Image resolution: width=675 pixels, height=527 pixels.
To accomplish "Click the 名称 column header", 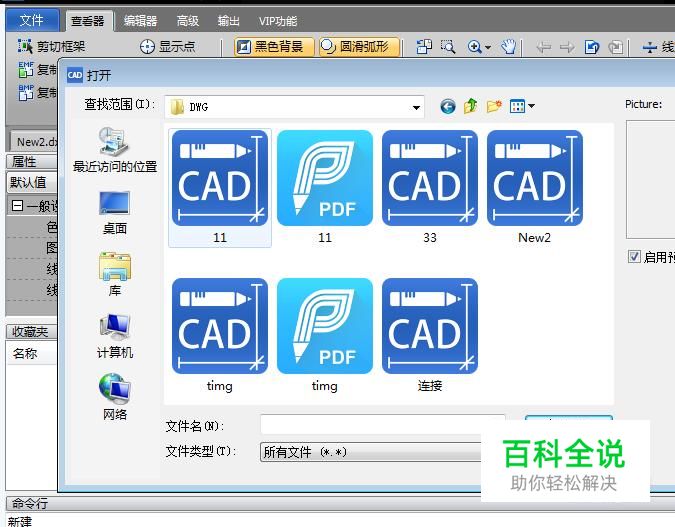I will (x=31, y=353).
